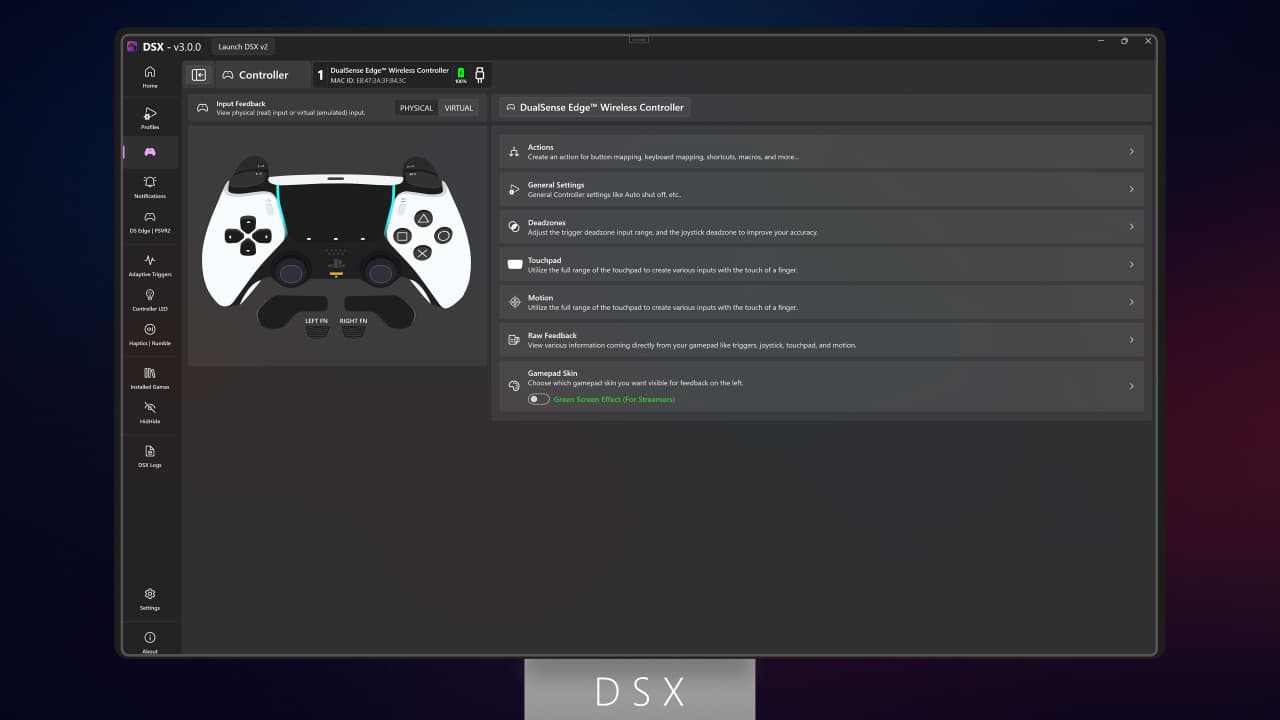Open the DS Edge | PSVR2 section
The image size is (1280, 720).
(x=149, y=223)
